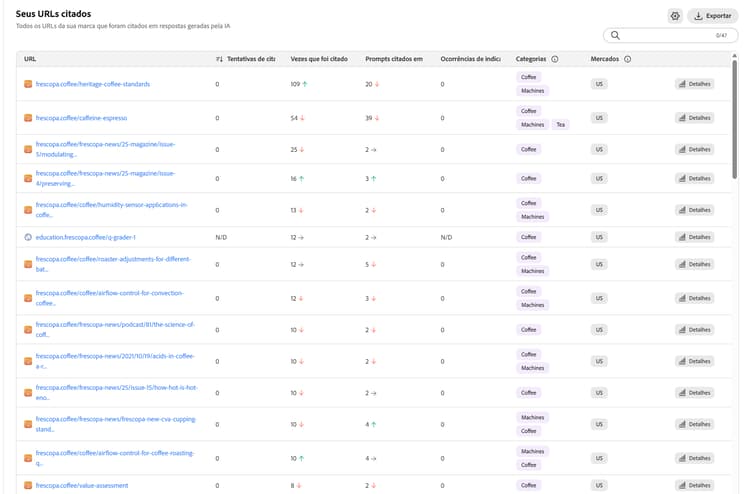
Task: Click circular icon beside q-grader-1 URL
Action: point(28,237)
